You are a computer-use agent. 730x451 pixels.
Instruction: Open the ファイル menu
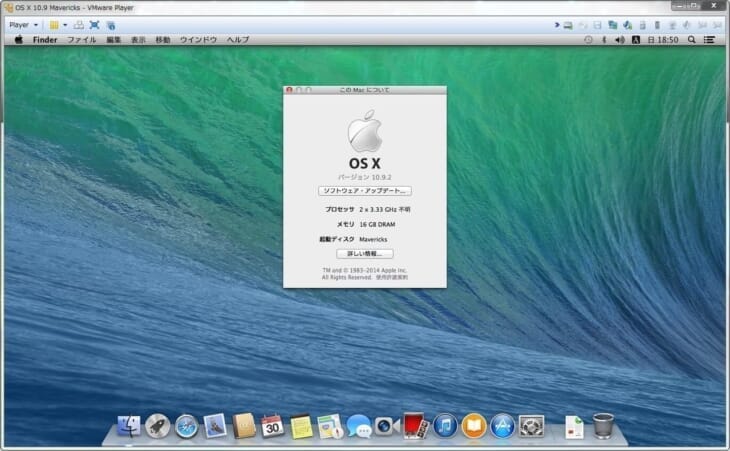tap(81, 40)
